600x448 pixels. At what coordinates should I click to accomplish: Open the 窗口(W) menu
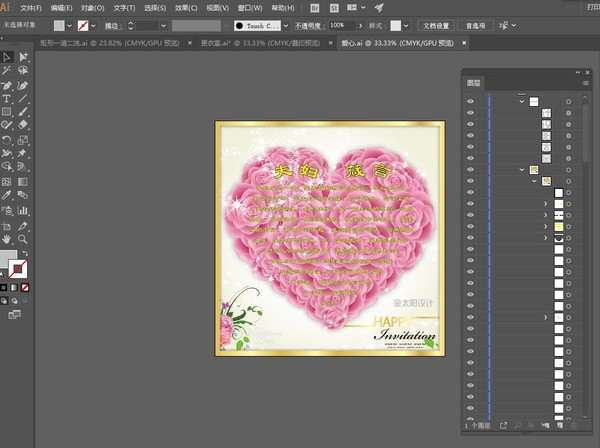[x=250, y=8]
